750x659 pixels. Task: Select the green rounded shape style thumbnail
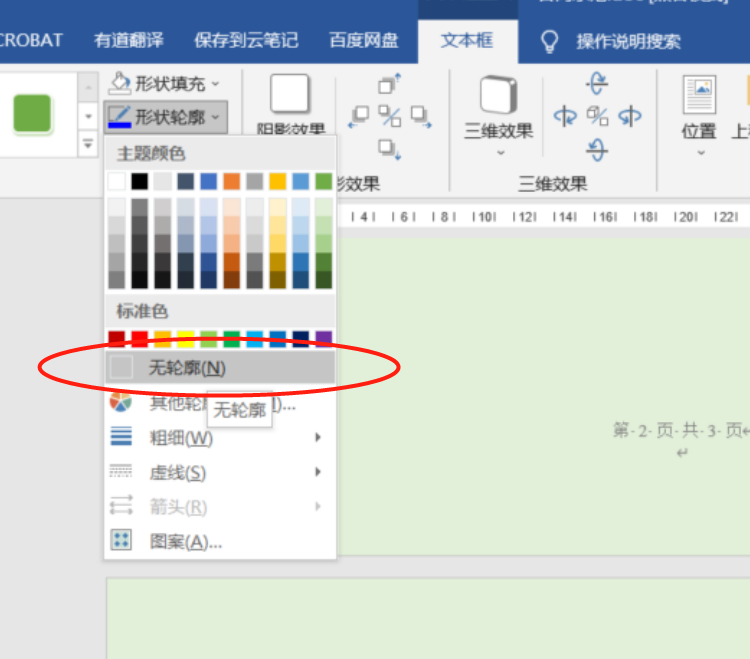pyautogui.click(x=32, y=113)
